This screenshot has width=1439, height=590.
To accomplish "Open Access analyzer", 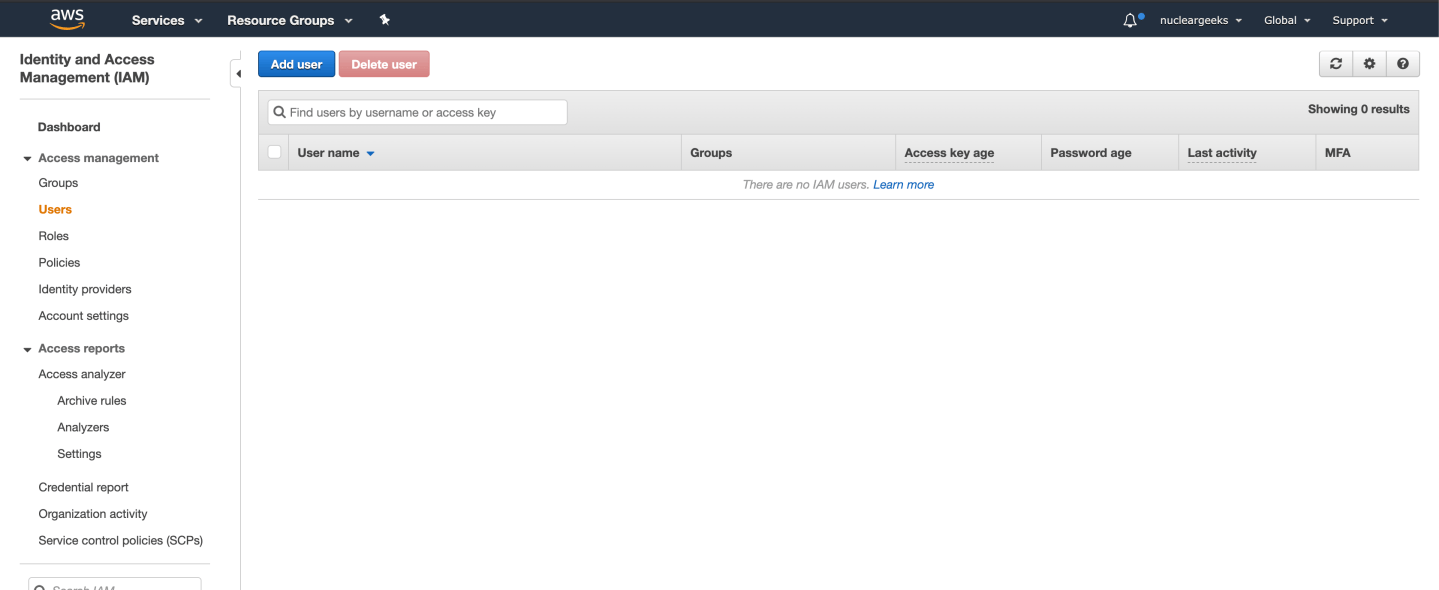I will [x=82, y=374].
